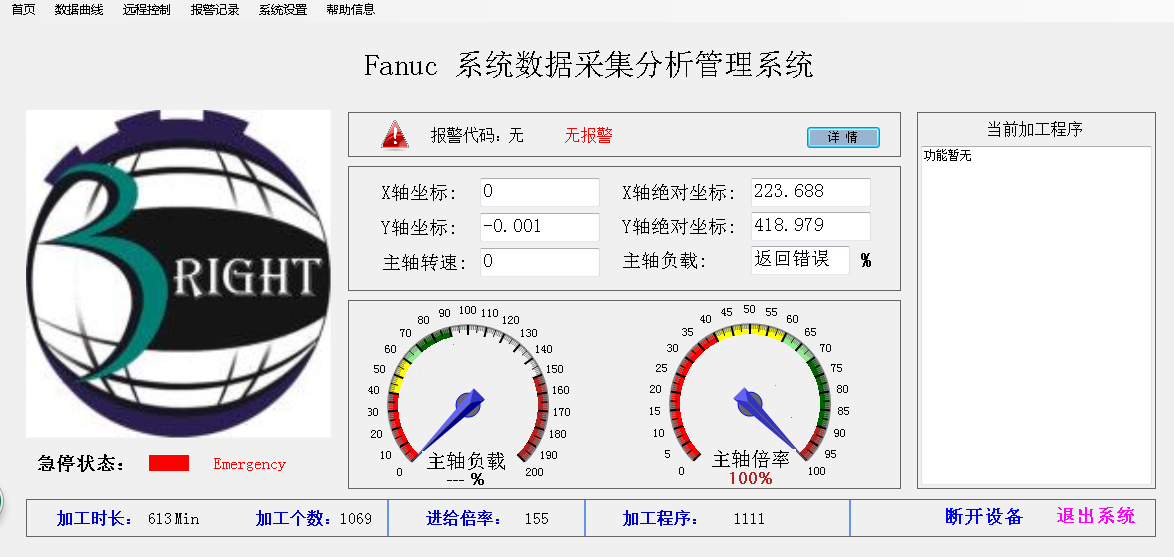Open the 首页 menu
The image size is (1174, 557).
(x=23, y=10)
